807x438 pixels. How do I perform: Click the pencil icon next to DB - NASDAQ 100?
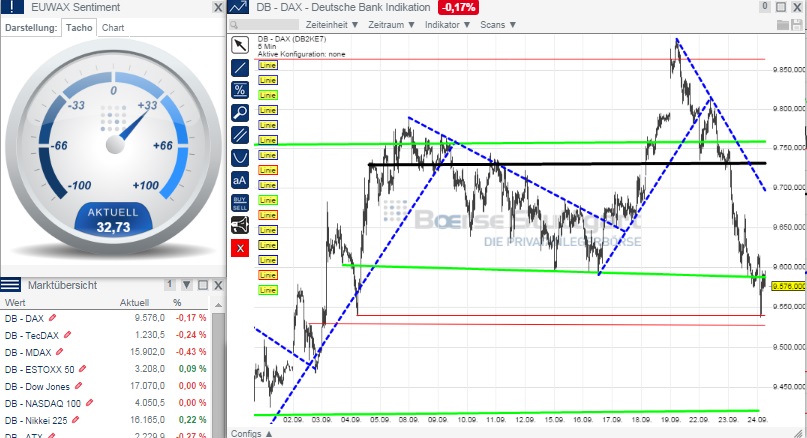90,403
